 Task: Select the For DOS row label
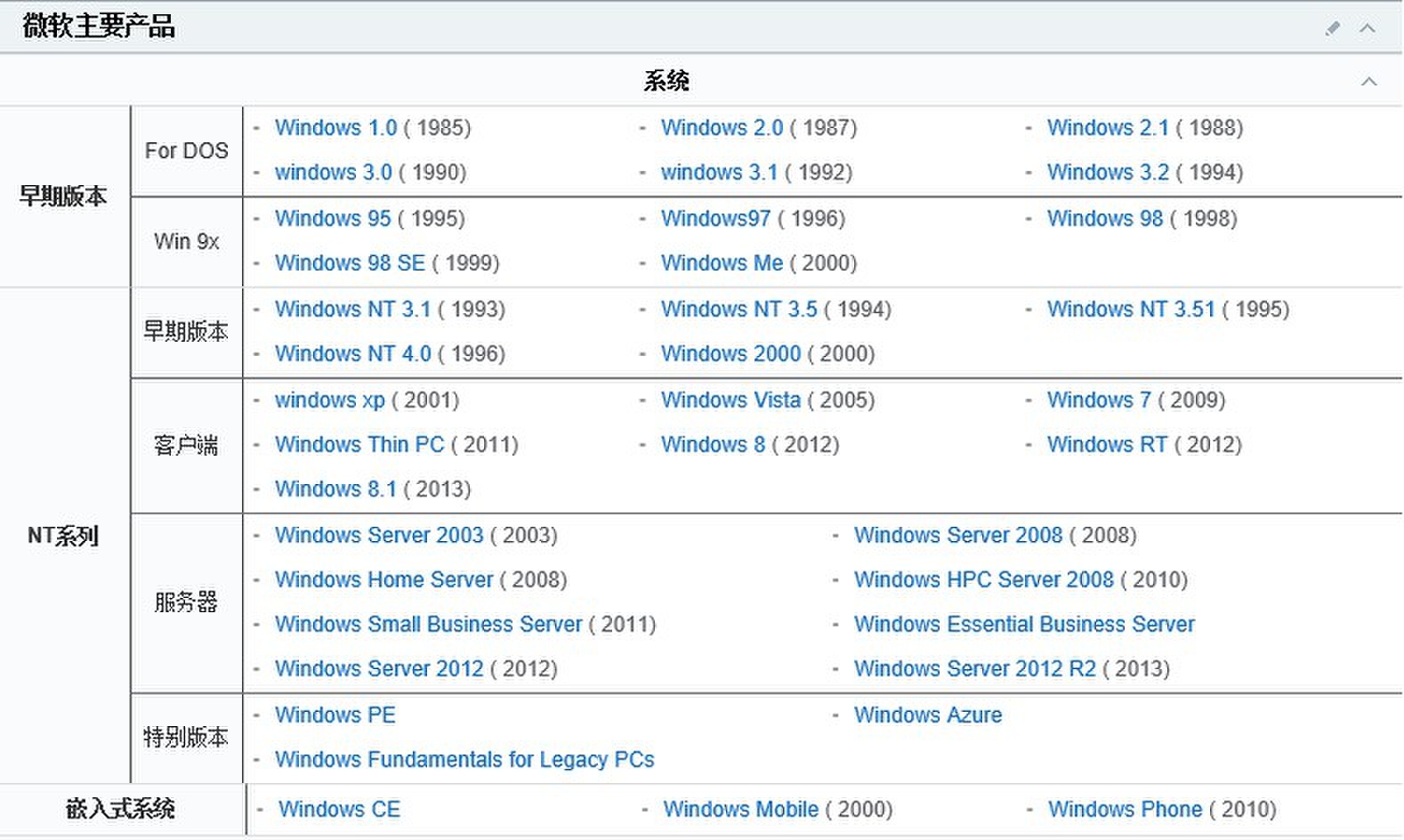[x=187, y=150]
